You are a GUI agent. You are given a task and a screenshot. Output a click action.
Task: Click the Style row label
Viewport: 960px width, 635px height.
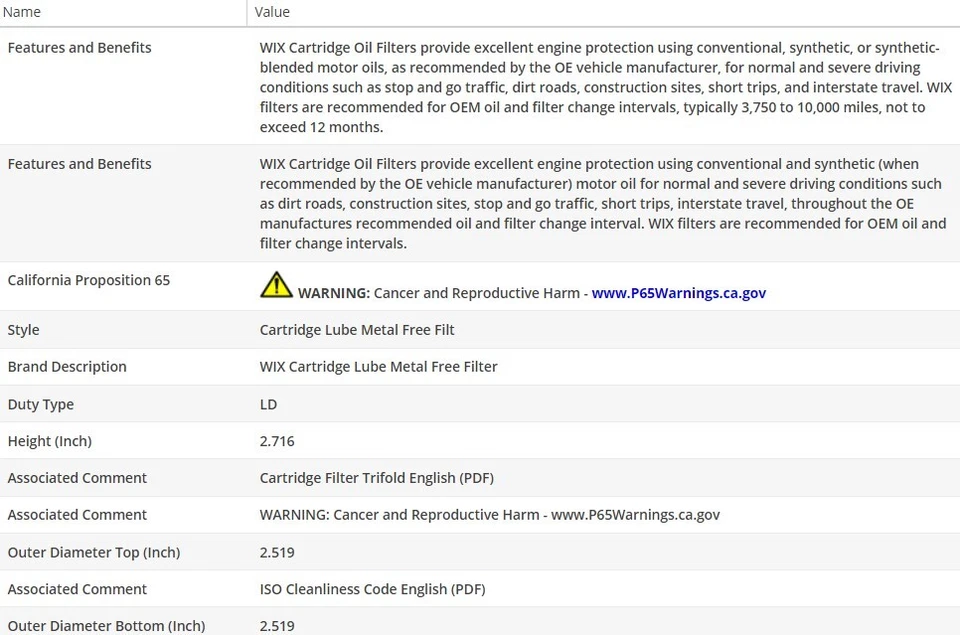click(x=23, y=330)
